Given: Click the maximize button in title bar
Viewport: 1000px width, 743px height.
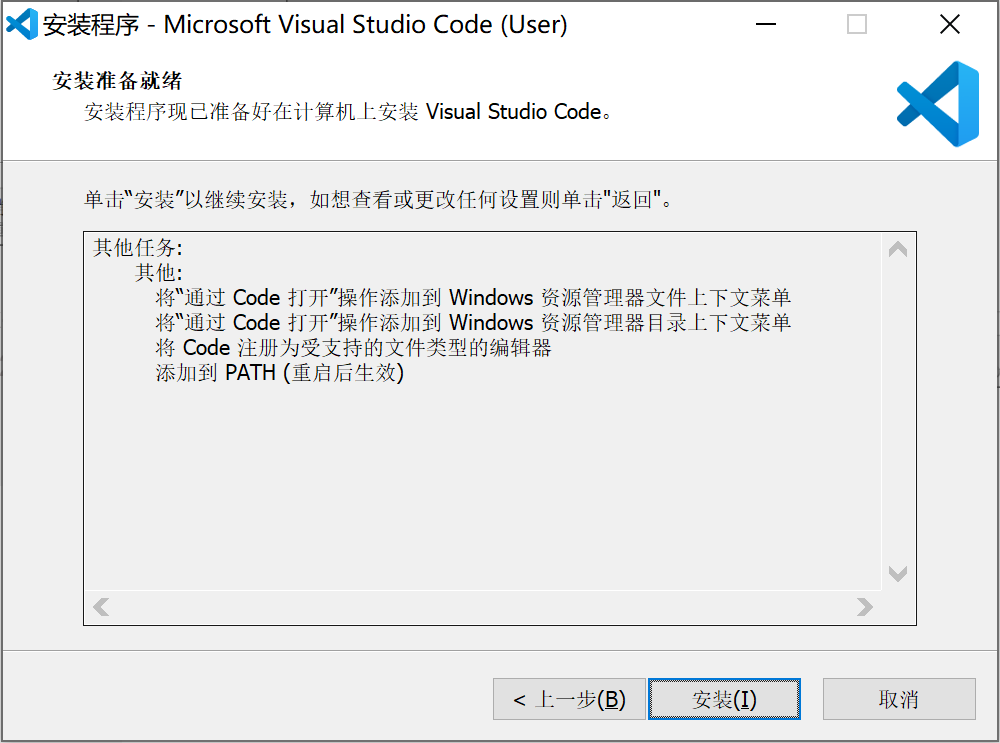Looking at the screenshot, I should click(x=857, y=24).
